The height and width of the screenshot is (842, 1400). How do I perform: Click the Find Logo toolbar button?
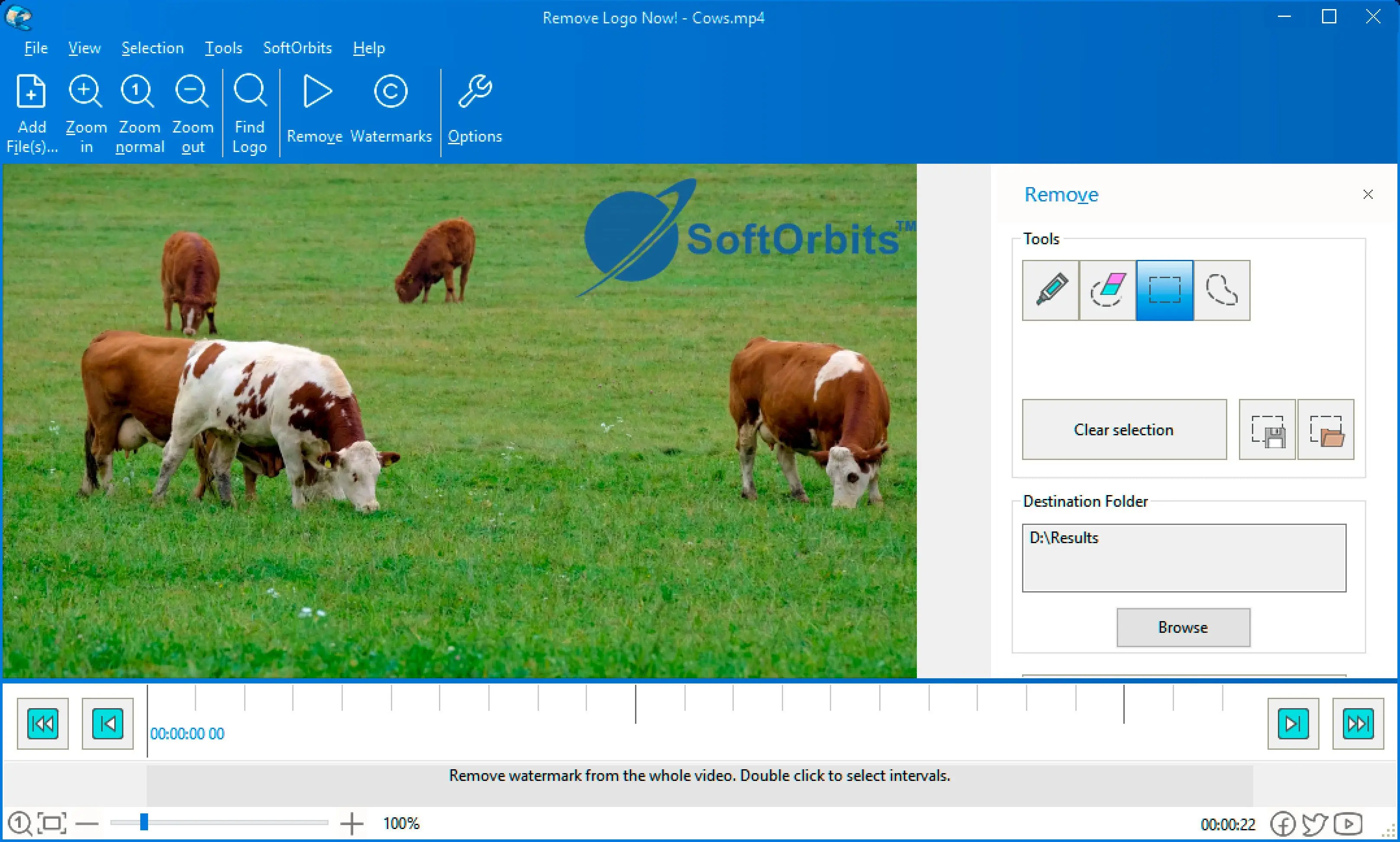click(249, 113)
